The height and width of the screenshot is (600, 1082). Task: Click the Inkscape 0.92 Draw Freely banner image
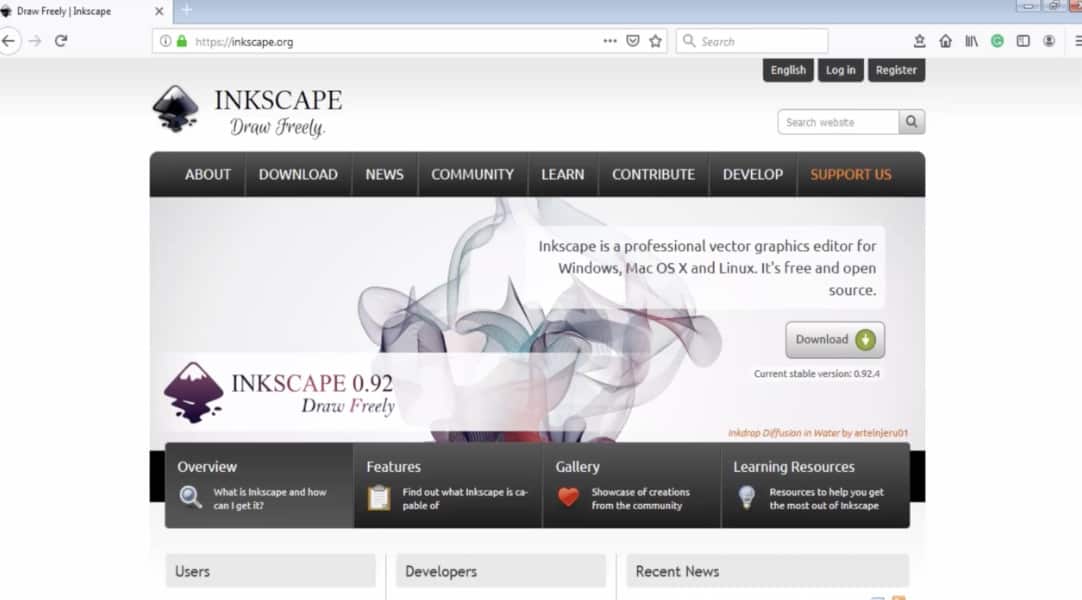point(279,392)
